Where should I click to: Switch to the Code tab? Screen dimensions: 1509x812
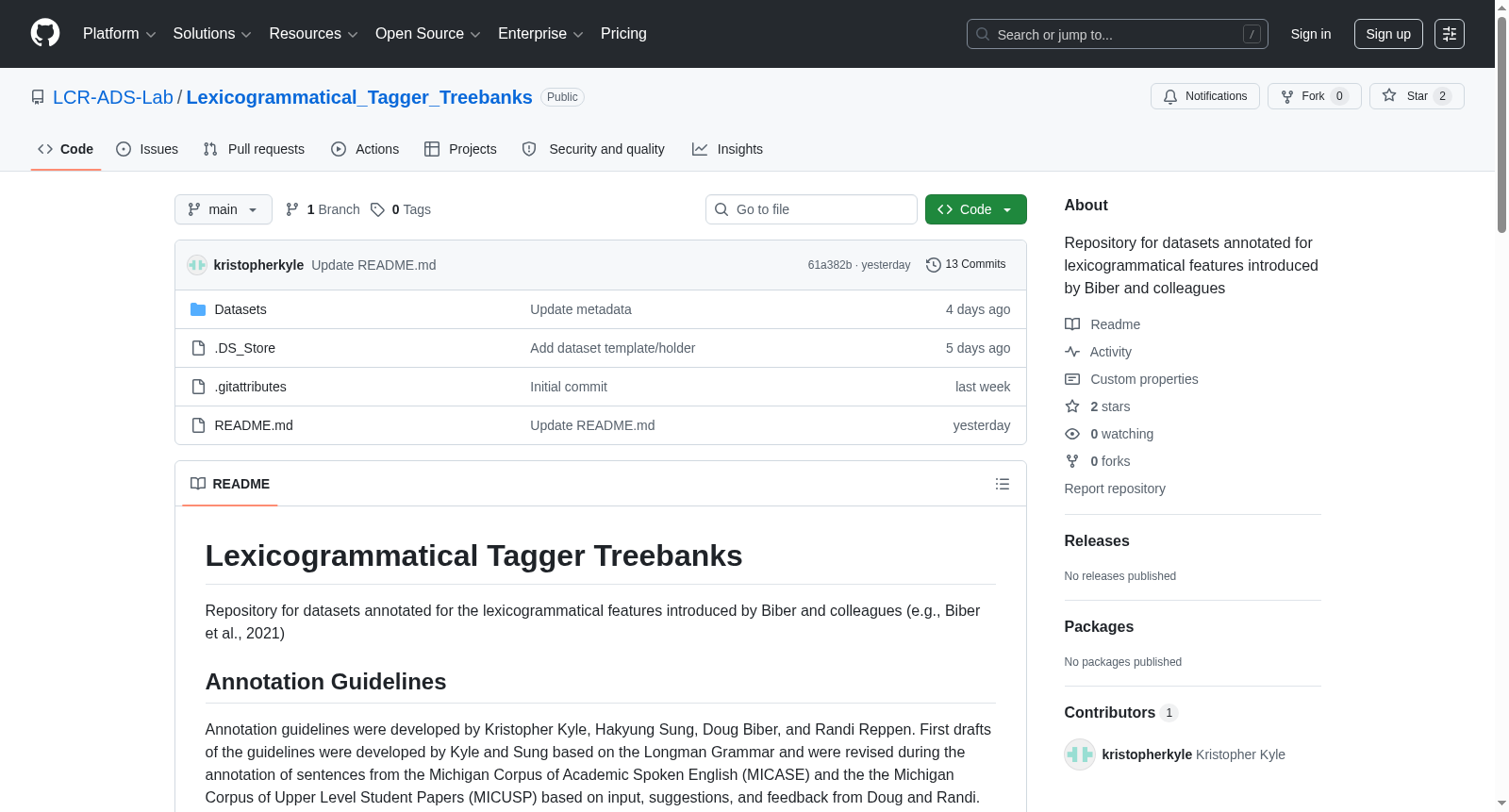[66, 149]
